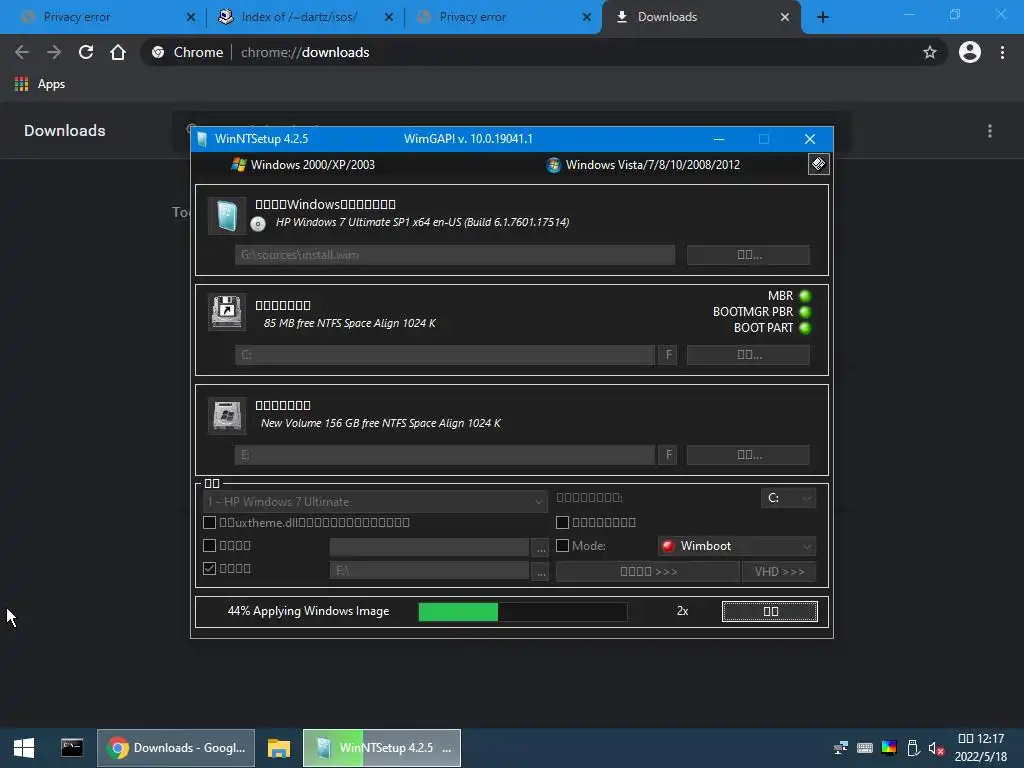Switch to the Windows Vista/7/8/10/2008/2012 tab
Image resolution: width=1024 pixels, height=768 pixels.
tap(643, 165)
